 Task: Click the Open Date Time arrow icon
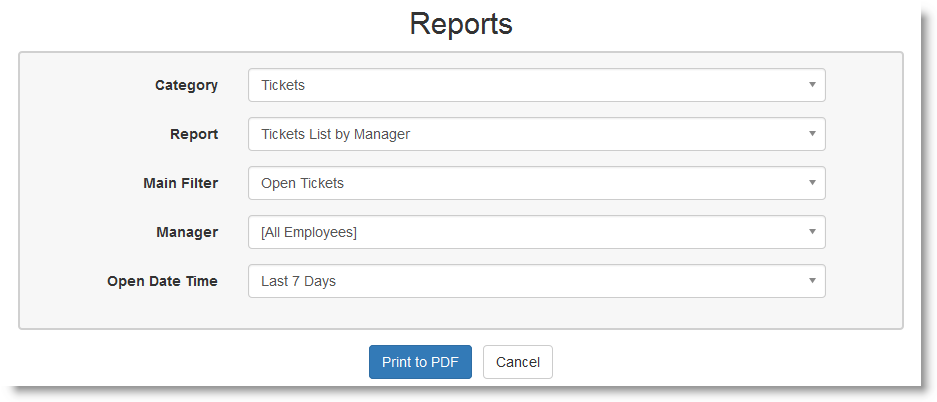(x=812, y=281)
